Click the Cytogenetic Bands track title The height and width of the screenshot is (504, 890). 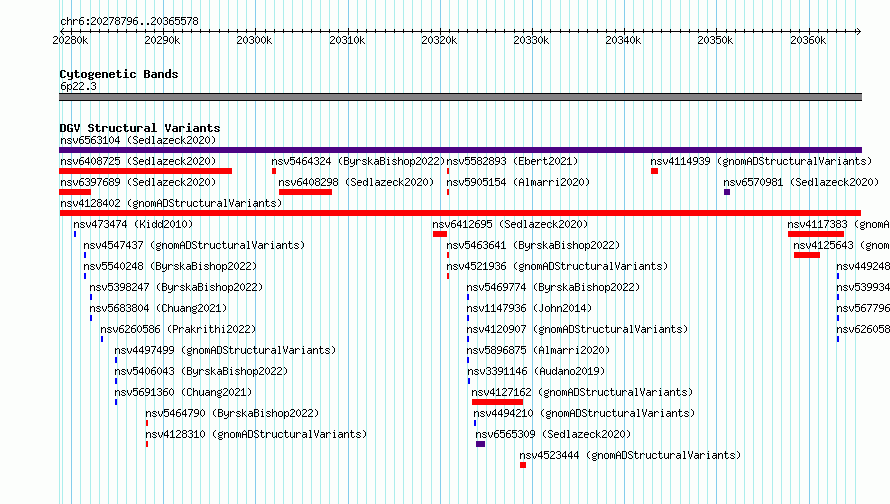[x=119, y=74]
